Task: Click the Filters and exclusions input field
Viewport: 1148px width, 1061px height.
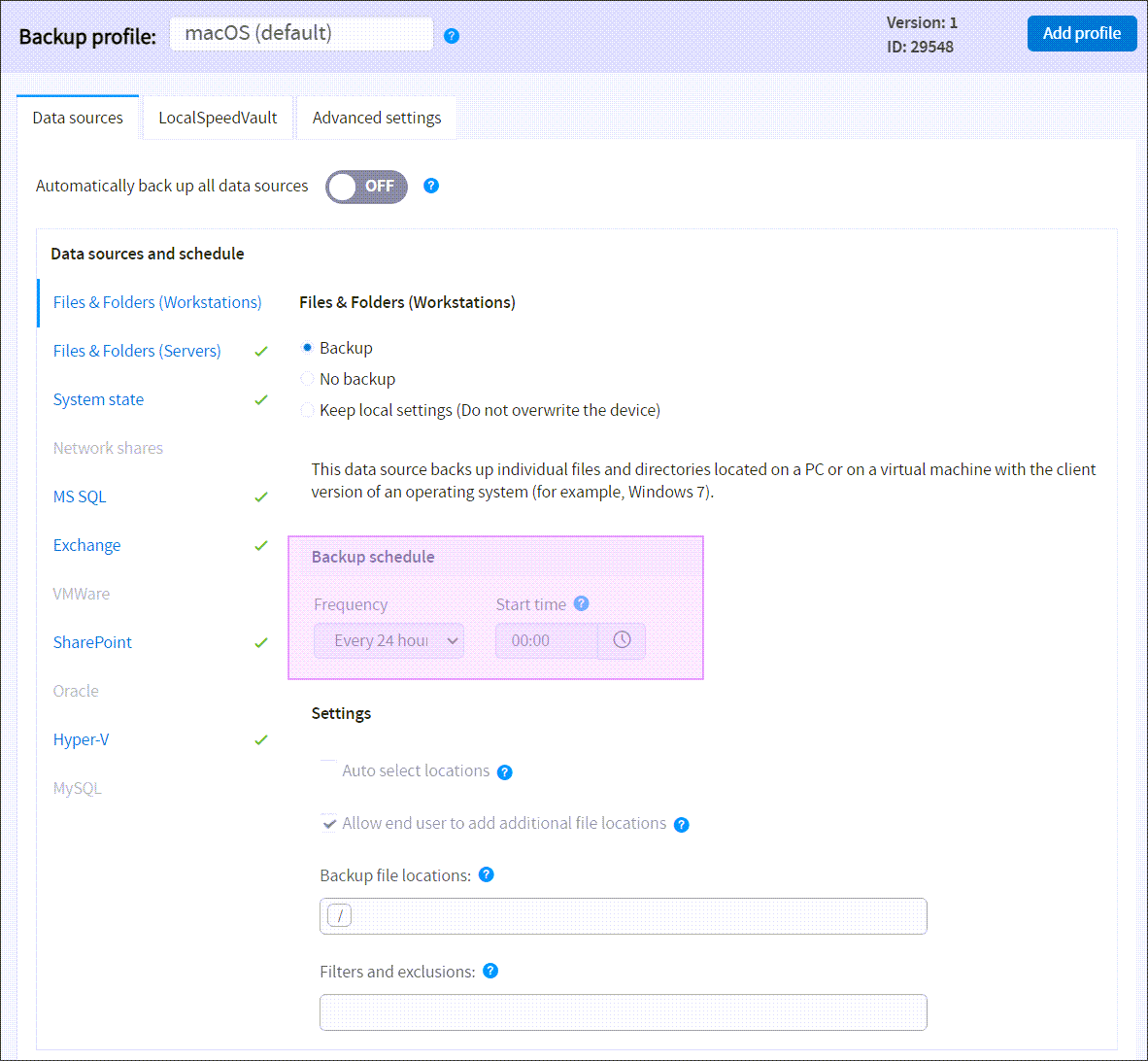Action: pos(623,1012)
